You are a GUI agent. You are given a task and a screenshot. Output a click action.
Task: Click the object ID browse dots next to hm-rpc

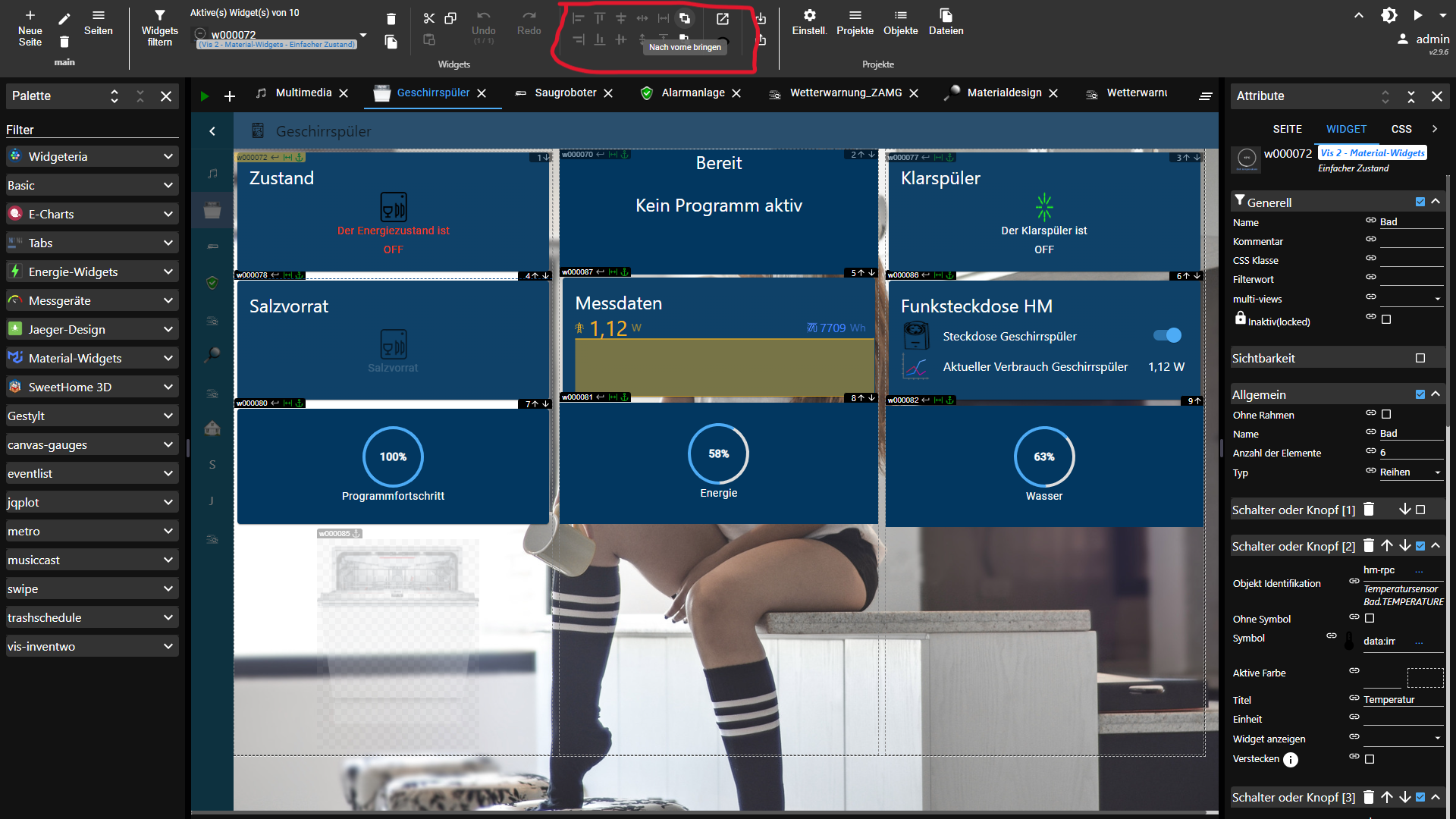(1419, 570)
